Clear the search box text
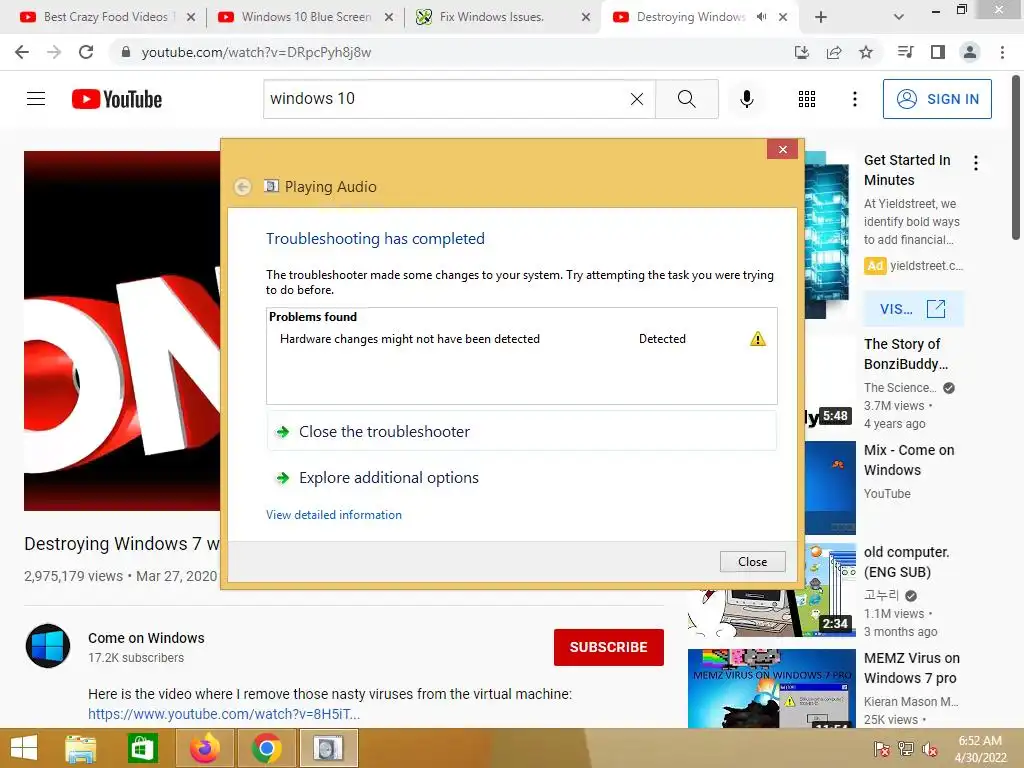Screen dimensions: 1024x768 [637, 99]
